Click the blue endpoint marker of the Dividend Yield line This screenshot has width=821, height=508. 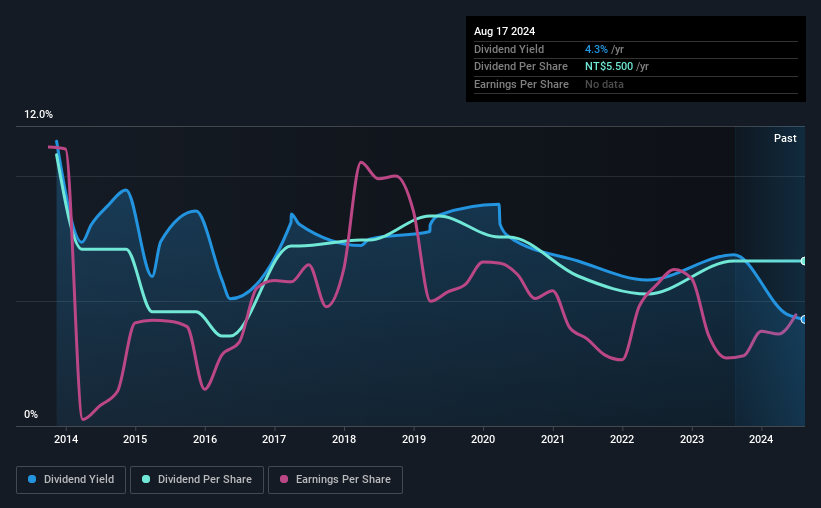pos(804,319)
